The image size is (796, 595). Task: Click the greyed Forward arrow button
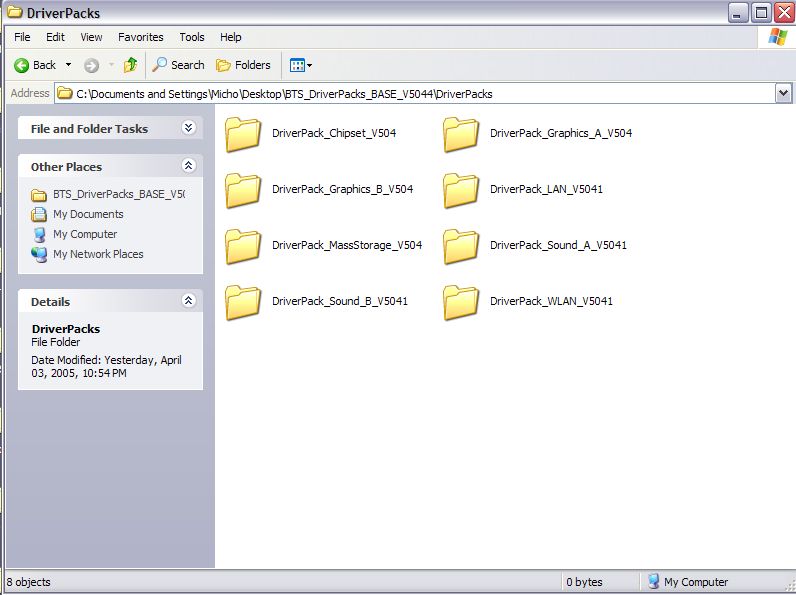pos(91,65)
